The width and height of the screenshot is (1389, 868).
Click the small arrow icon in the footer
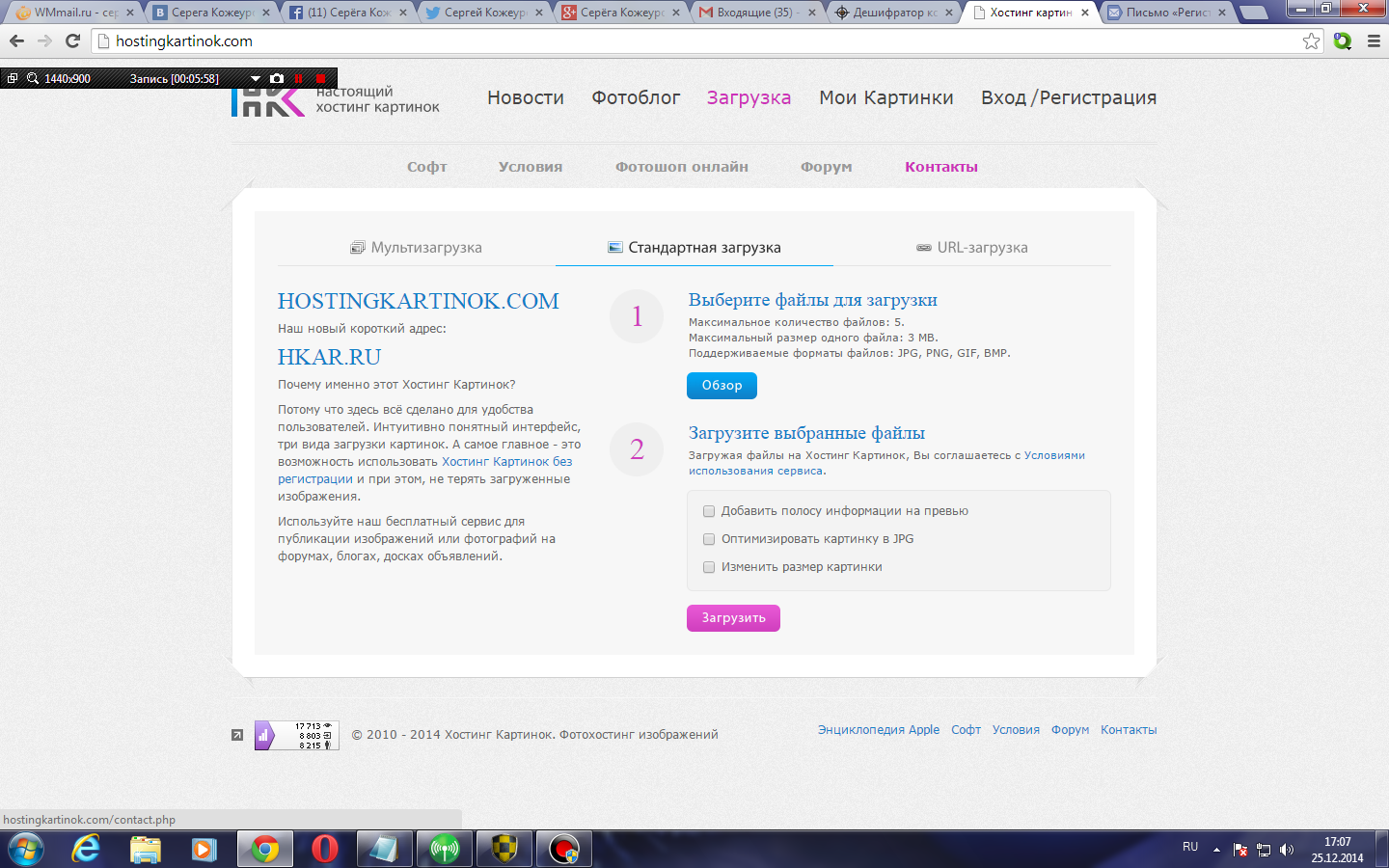pyautogui.click(x=237, y=735)
